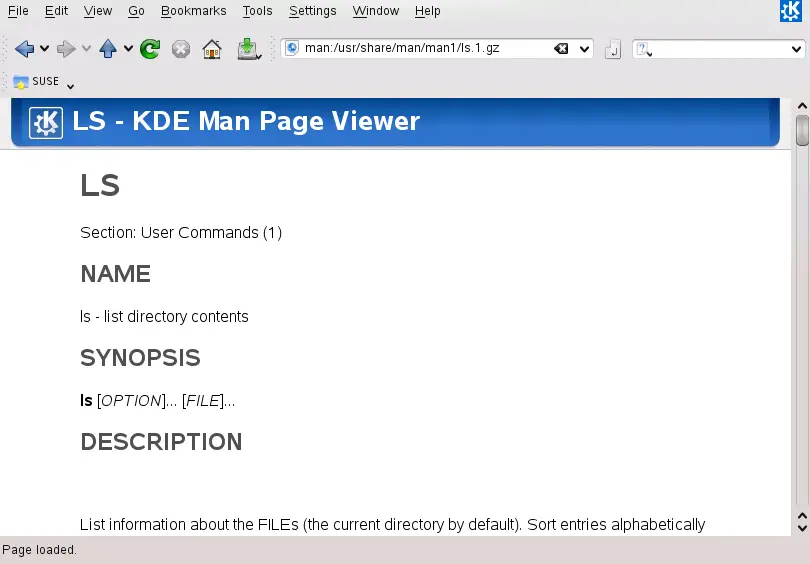
Task: Expand the search box dropdown
Action: [797, 49]
